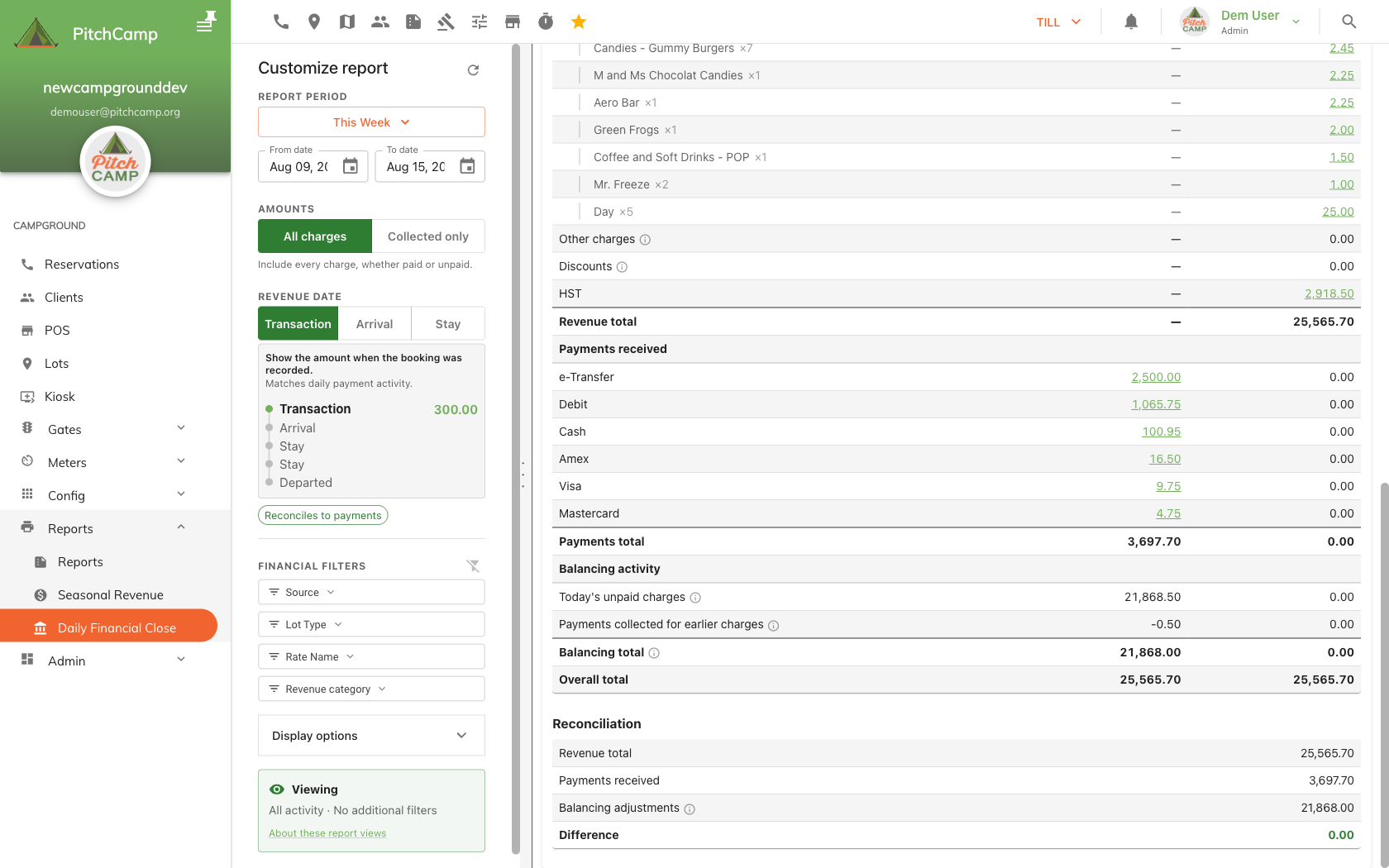Open About these report views link

click(327, 833)
